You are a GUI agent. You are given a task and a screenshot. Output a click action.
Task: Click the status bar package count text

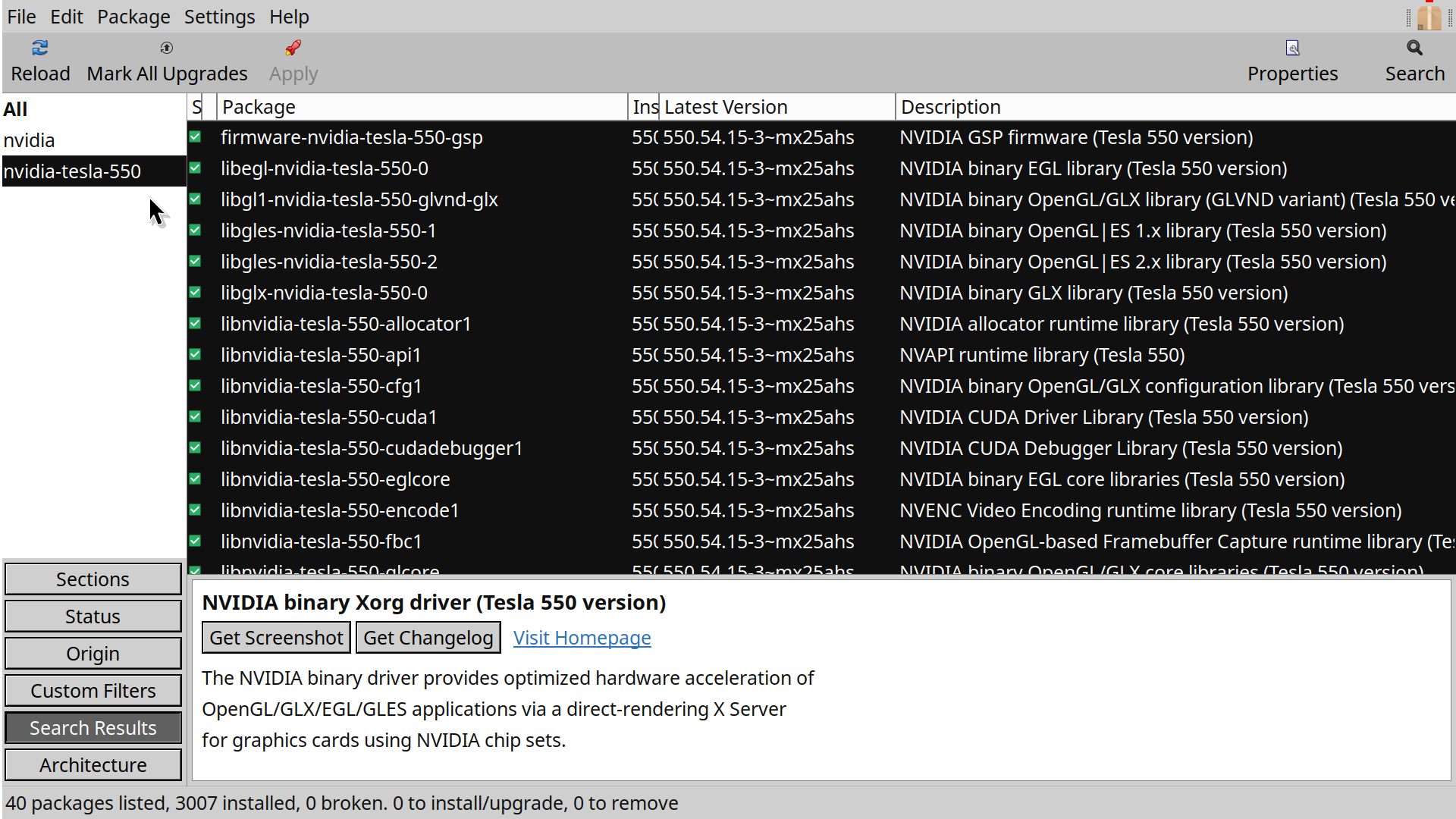[342, 803]
